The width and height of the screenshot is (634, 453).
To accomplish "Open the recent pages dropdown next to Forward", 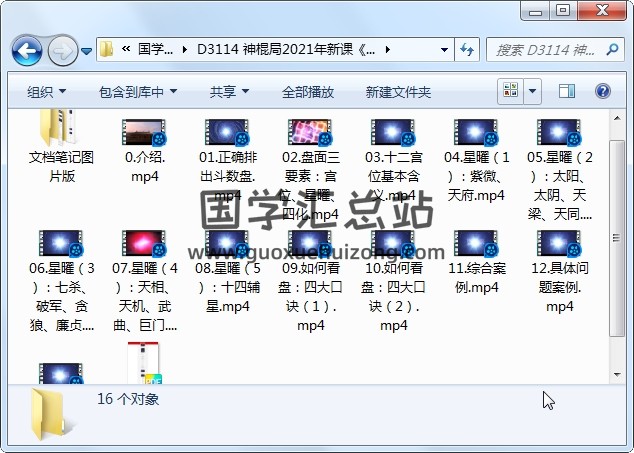I will point(87,50).
